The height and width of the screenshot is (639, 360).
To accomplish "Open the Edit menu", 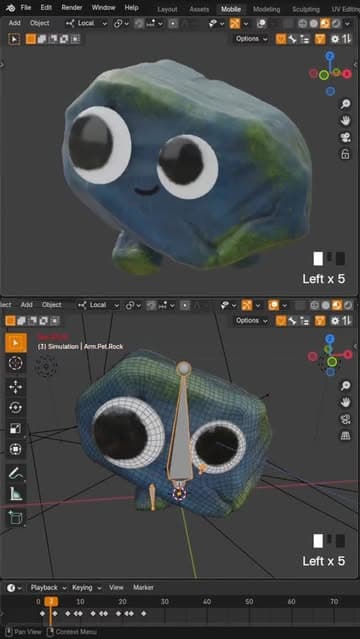I will point(46,7).
